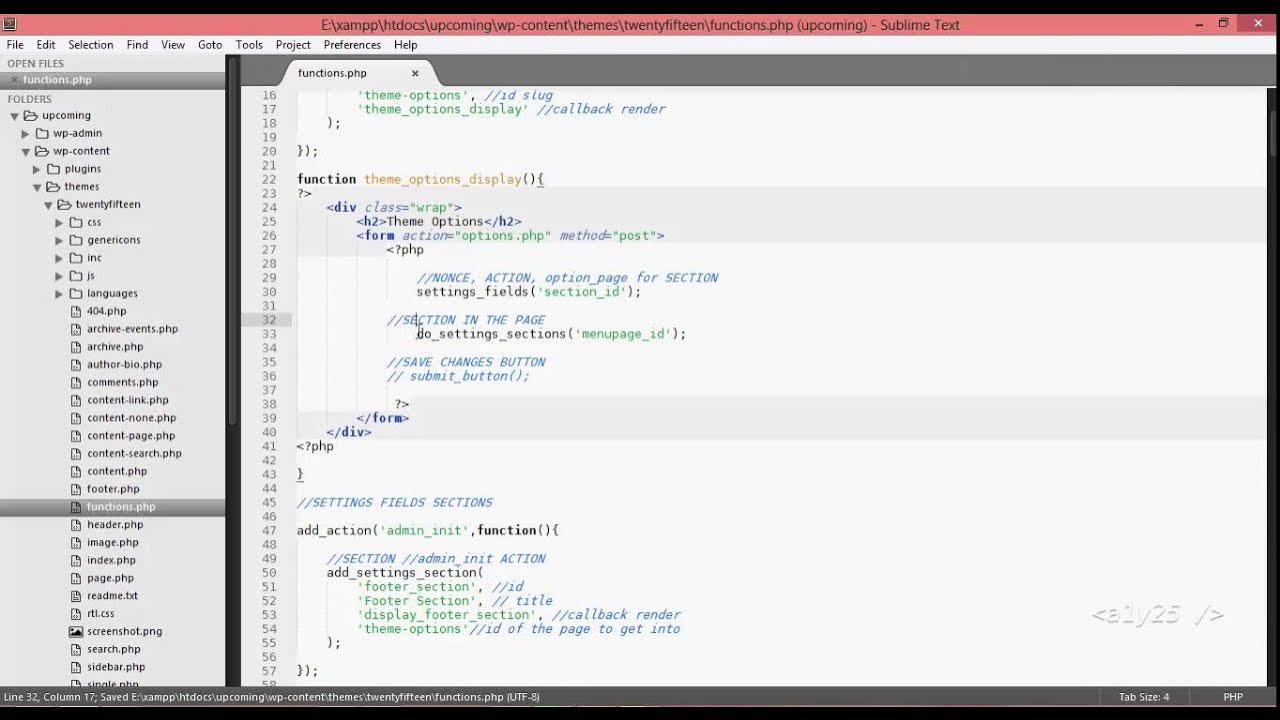Click the rtl.css file icon

coord(76,614)
